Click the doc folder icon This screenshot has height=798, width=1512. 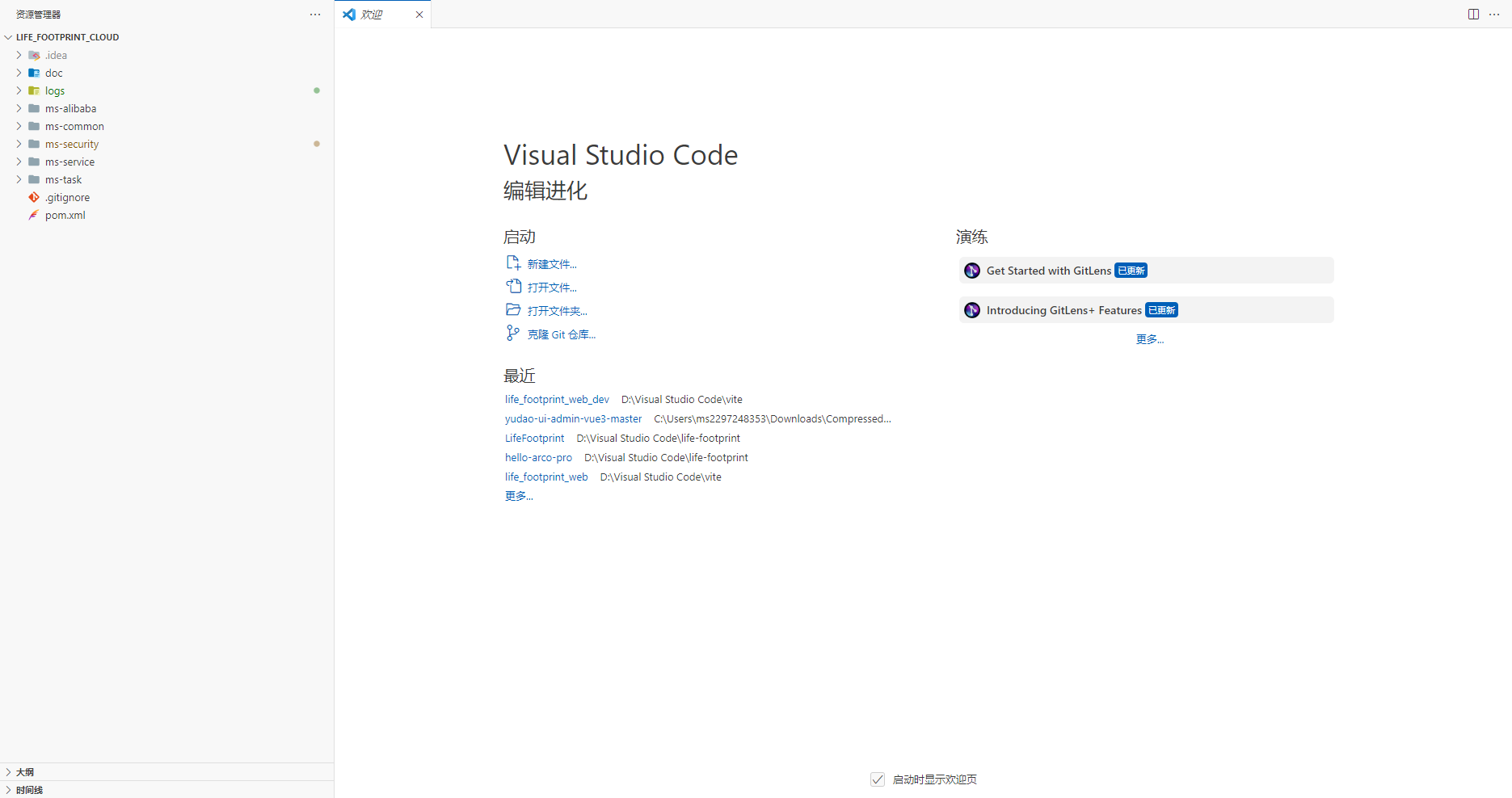tap(34, 73)
